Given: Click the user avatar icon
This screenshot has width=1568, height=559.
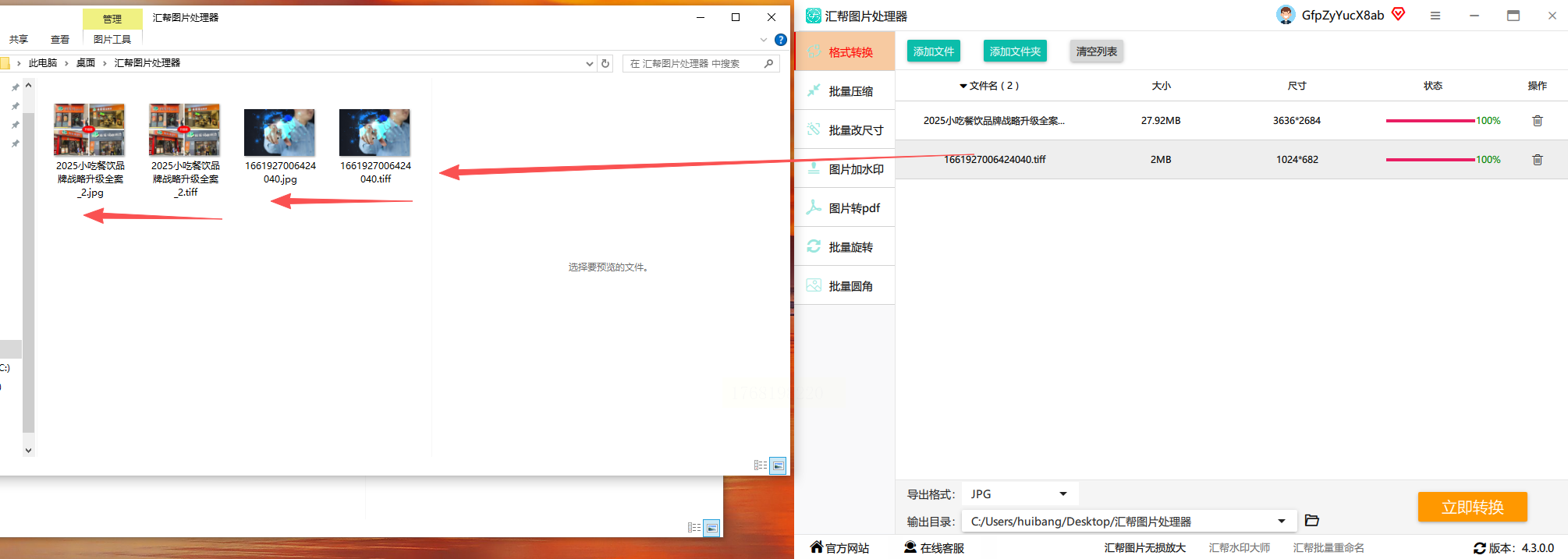Looking at the screenshot, I should (x=1285, y=15).
